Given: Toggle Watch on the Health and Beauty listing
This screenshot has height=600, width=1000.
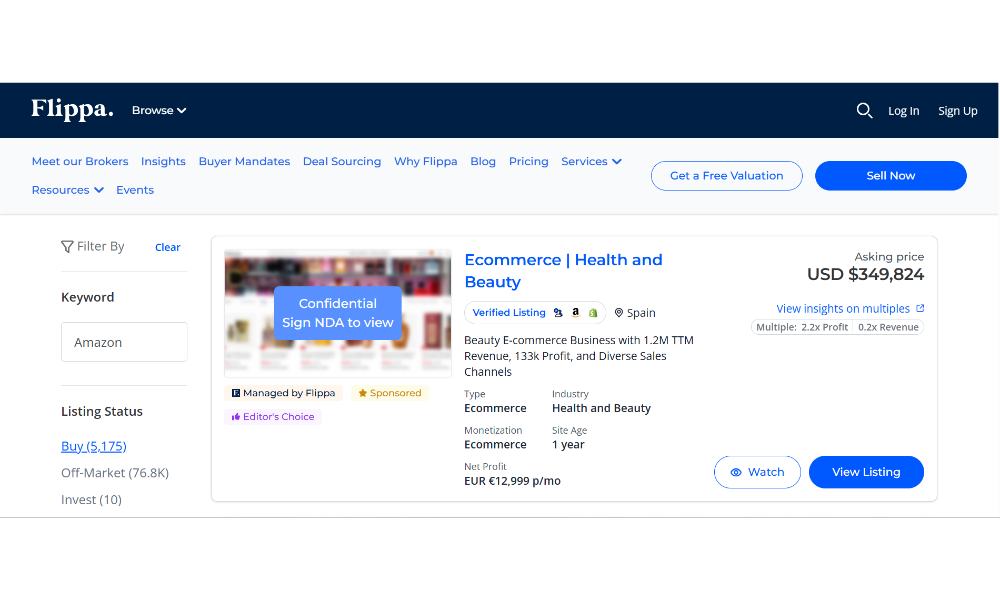Looking at the screenshot, I should 757,472.
